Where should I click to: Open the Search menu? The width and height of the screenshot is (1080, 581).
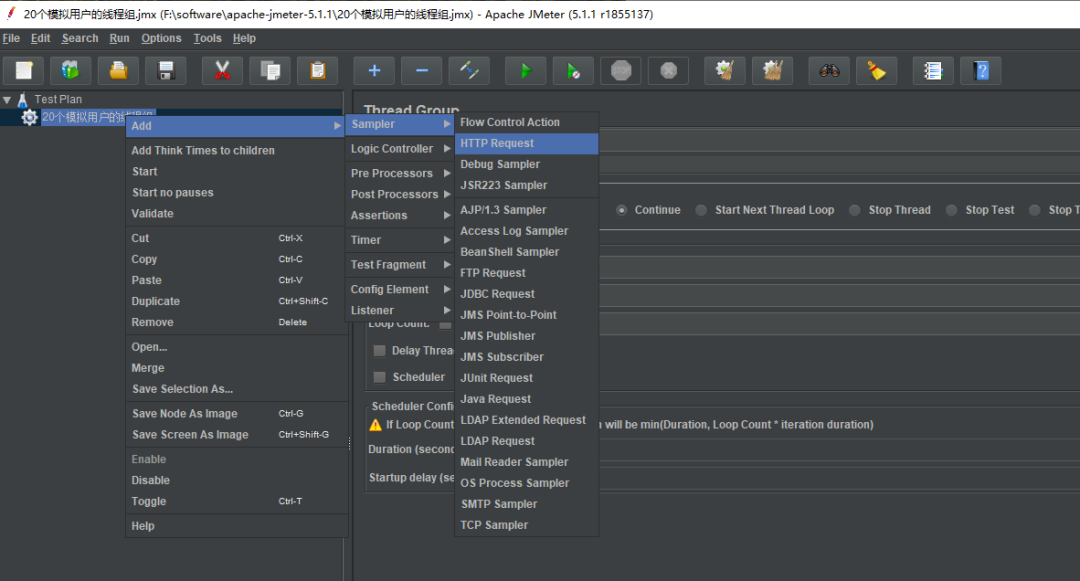pyautogui.click(x=80, y=39)
